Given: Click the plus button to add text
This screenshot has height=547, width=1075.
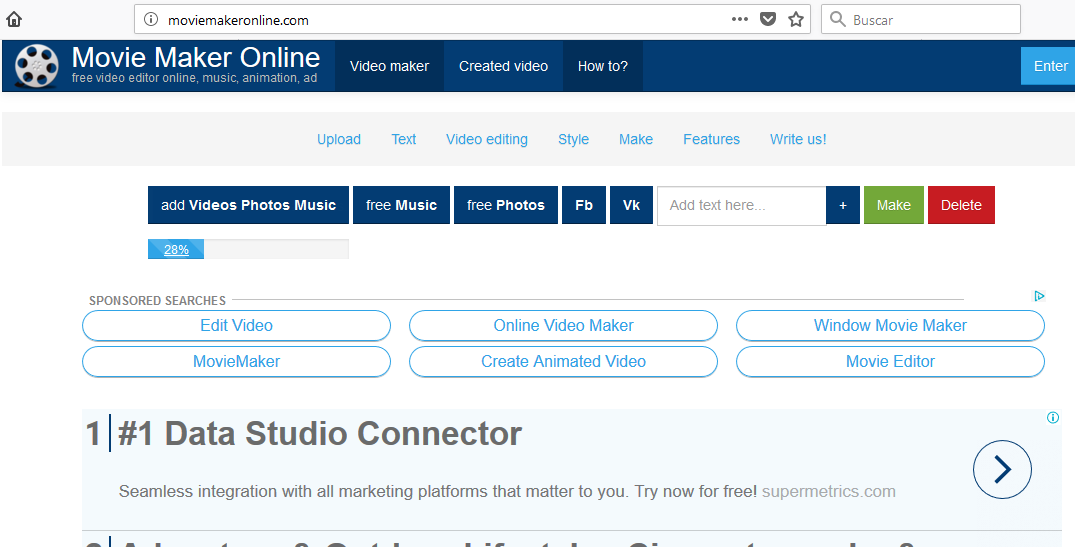Looking at the screenshot, I should click(843, 205).
